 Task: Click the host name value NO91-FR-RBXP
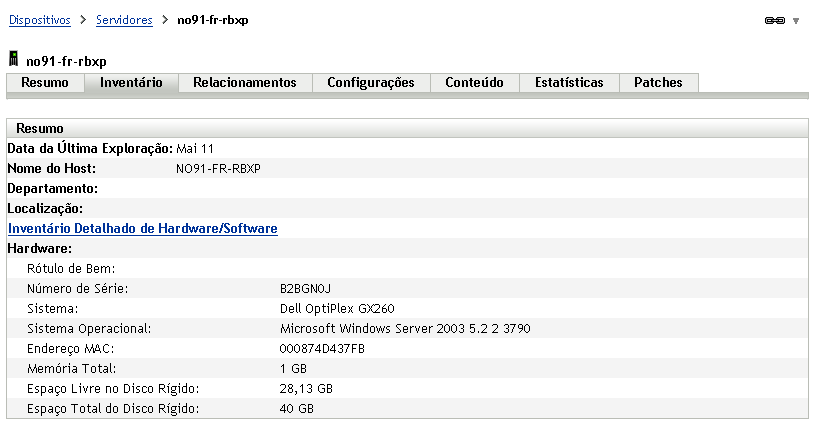[x=218, y=169]
